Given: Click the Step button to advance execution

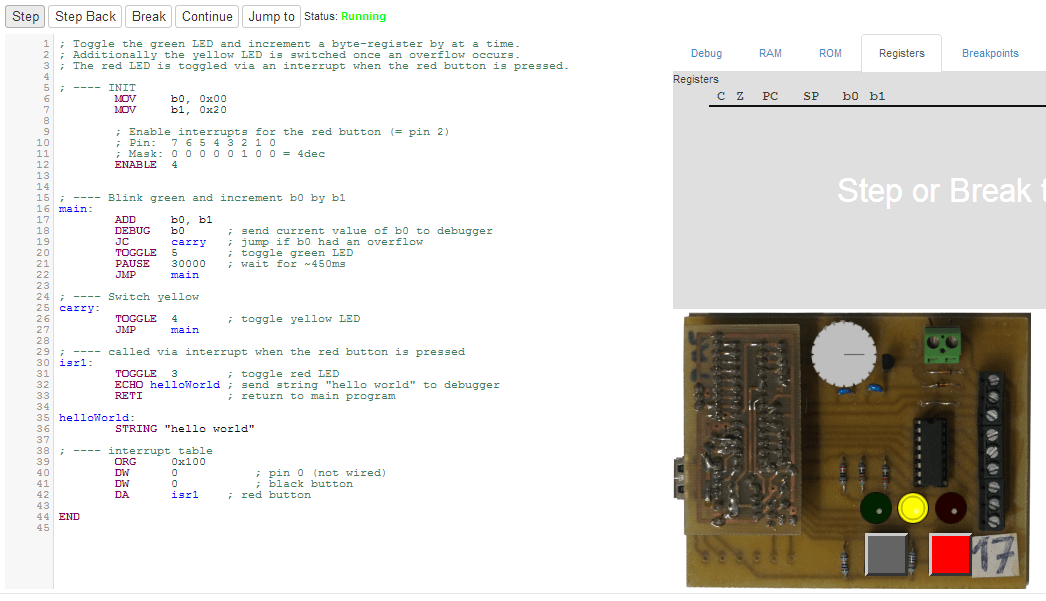Looking at the screenshot, I should [24, 16].
